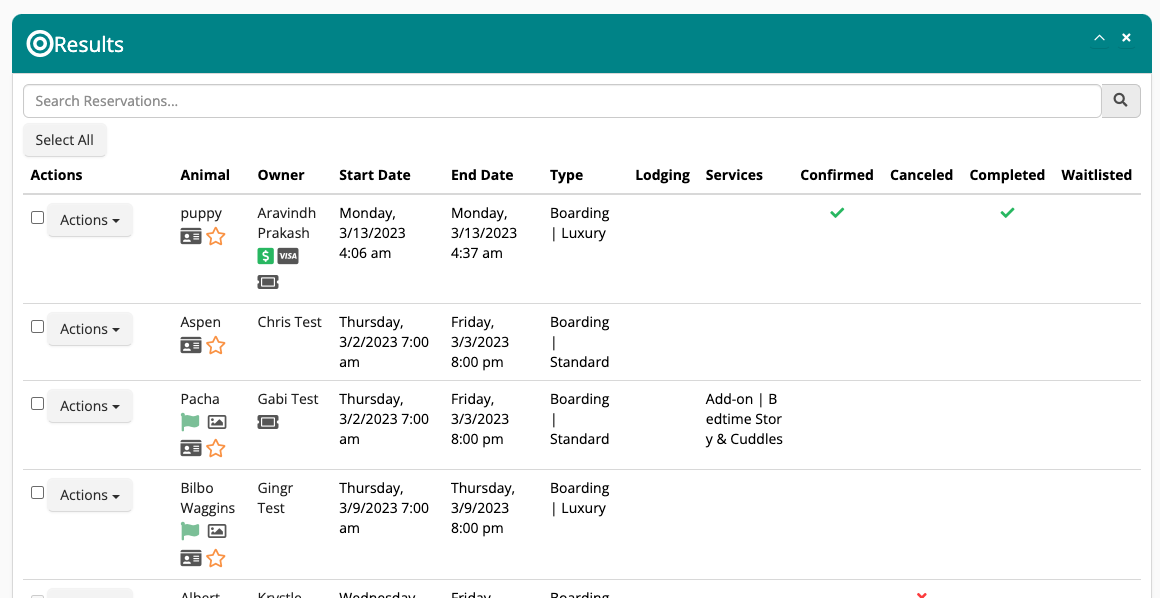Click Boarding | Luxury type for puppy
The width and height of the screenshot is (1160, 598).
[580, 223]
